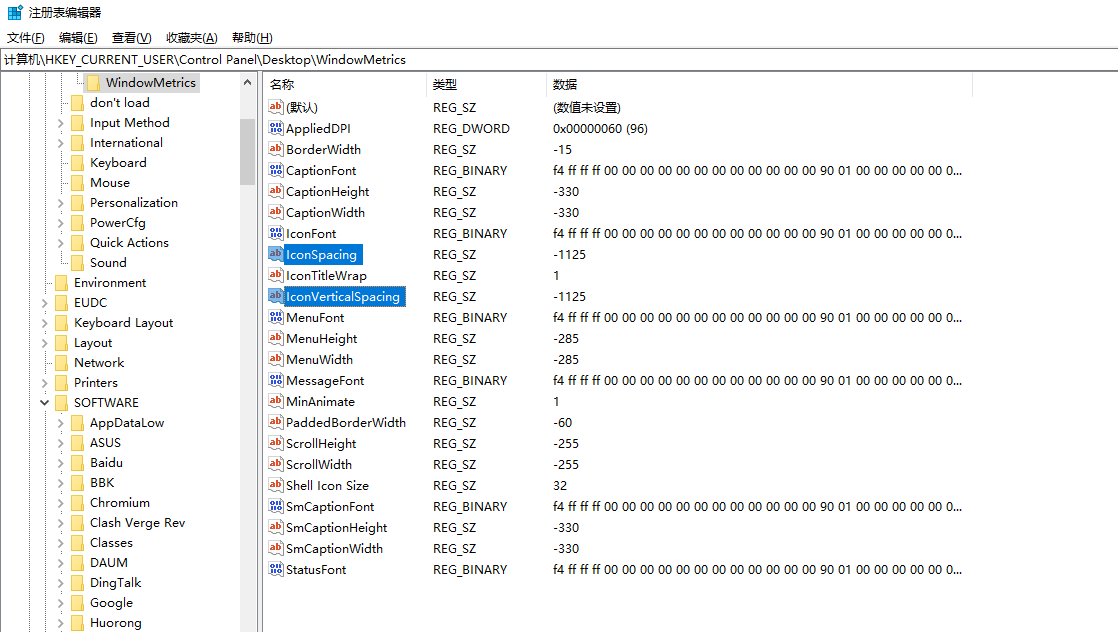Select the ScrollWidth value name
The height and width of the screenshot is (632, 1118).
(x=319, y=464)
